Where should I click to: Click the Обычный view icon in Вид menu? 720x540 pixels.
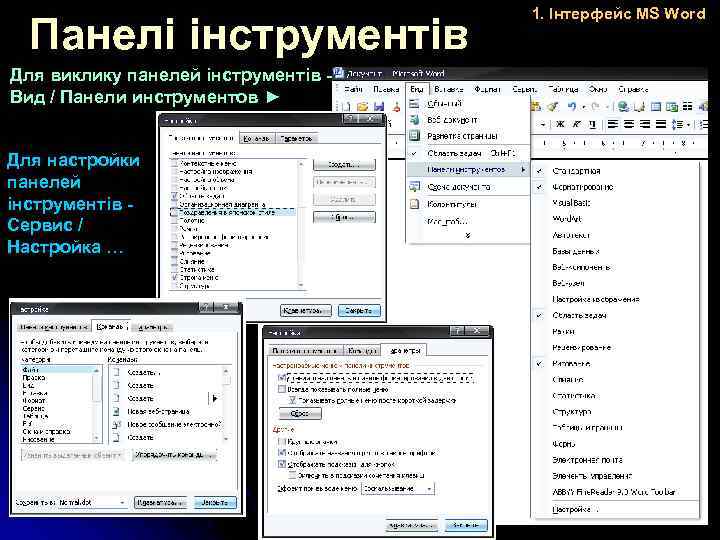pos(414,104)
